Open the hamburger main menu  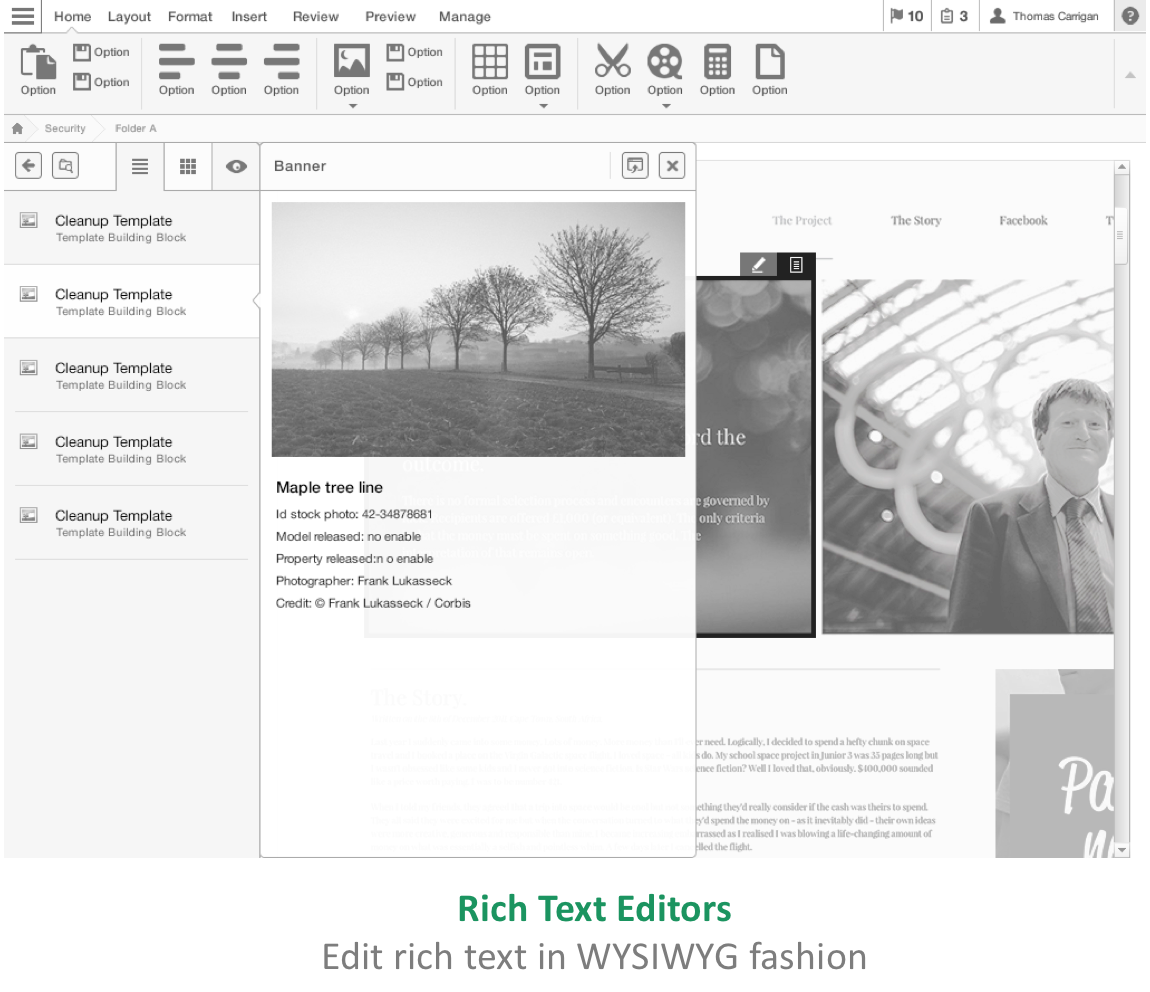23,15
